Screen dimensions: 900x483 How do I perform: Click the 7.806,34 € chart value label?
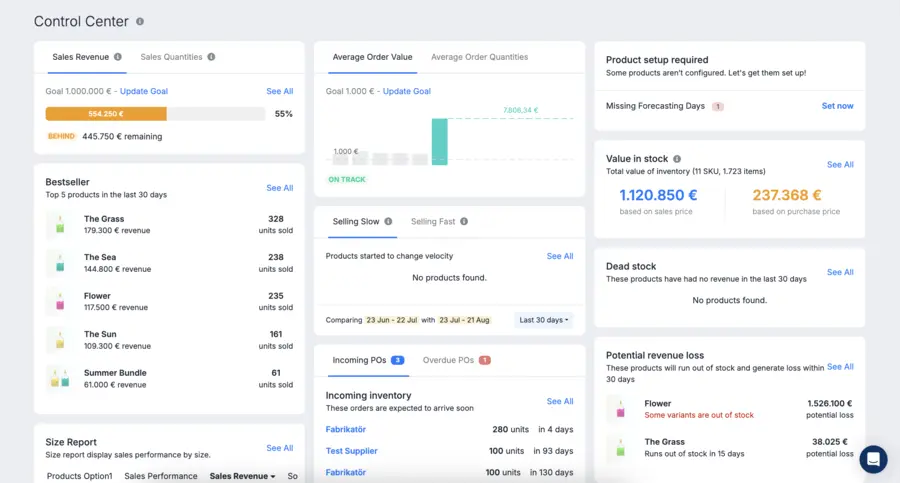(x=521, y=110)
